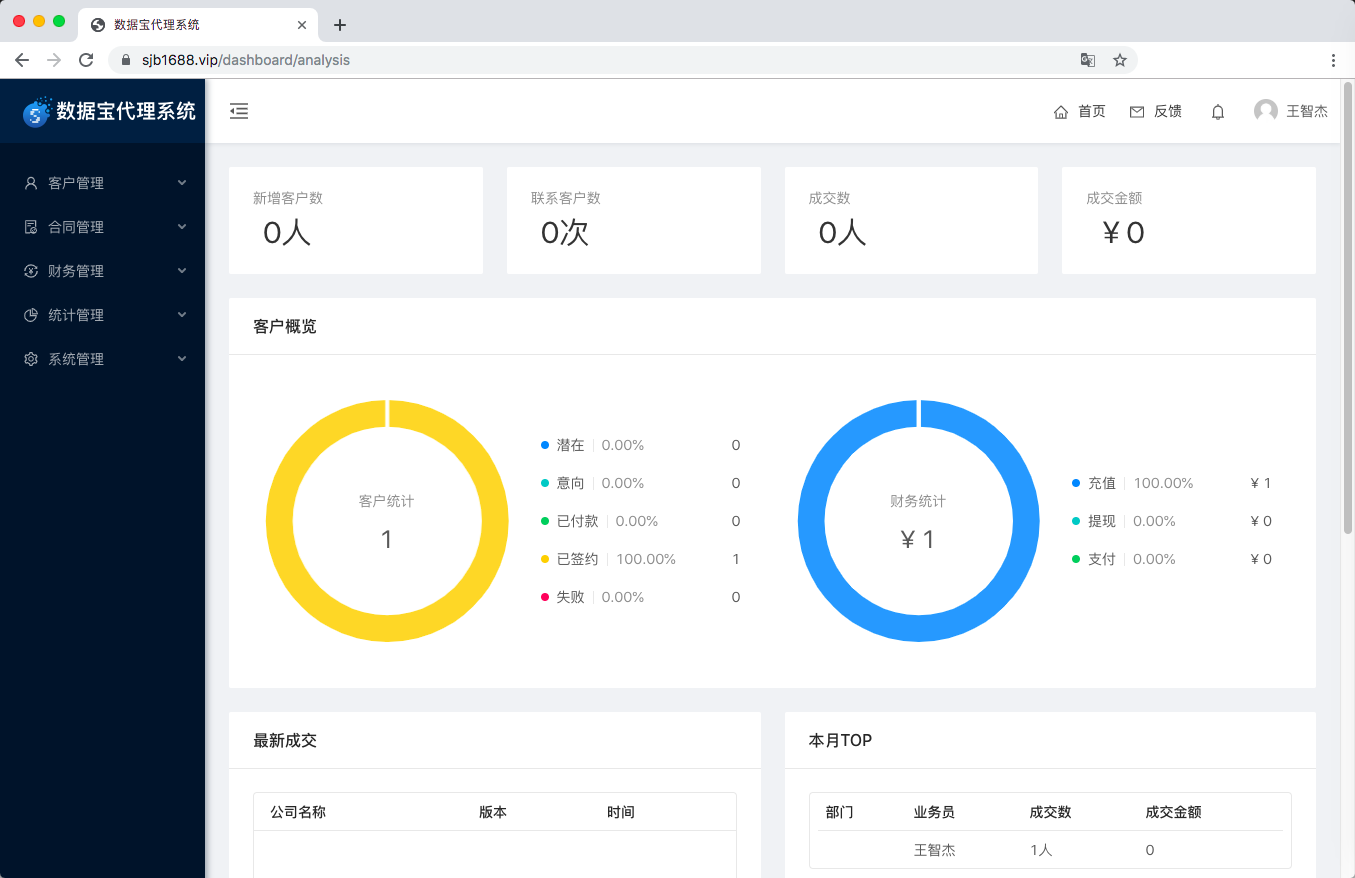Click the user avatar of 王智杰
The width and height of the screenshot is (1355, 878).
point(1266,111)
